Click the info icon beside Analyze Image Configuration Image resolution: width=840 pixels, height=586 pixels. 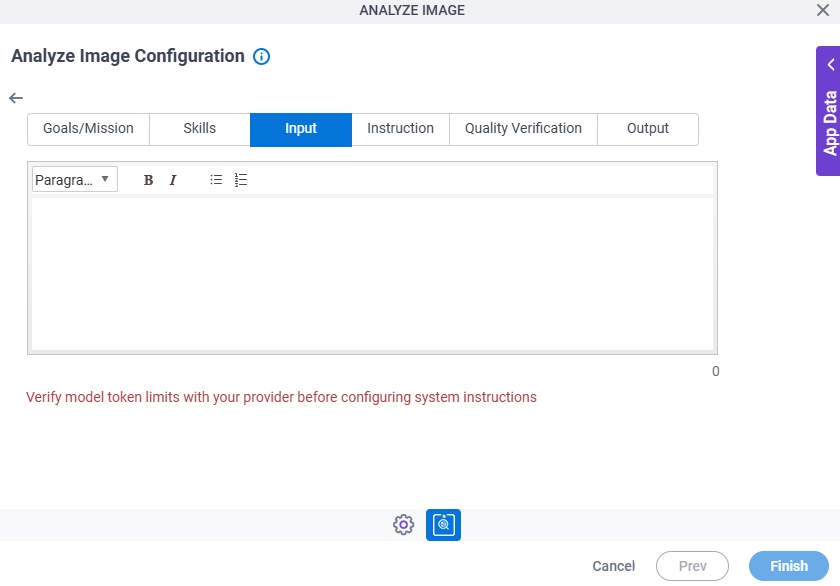(x=261, y=56)
